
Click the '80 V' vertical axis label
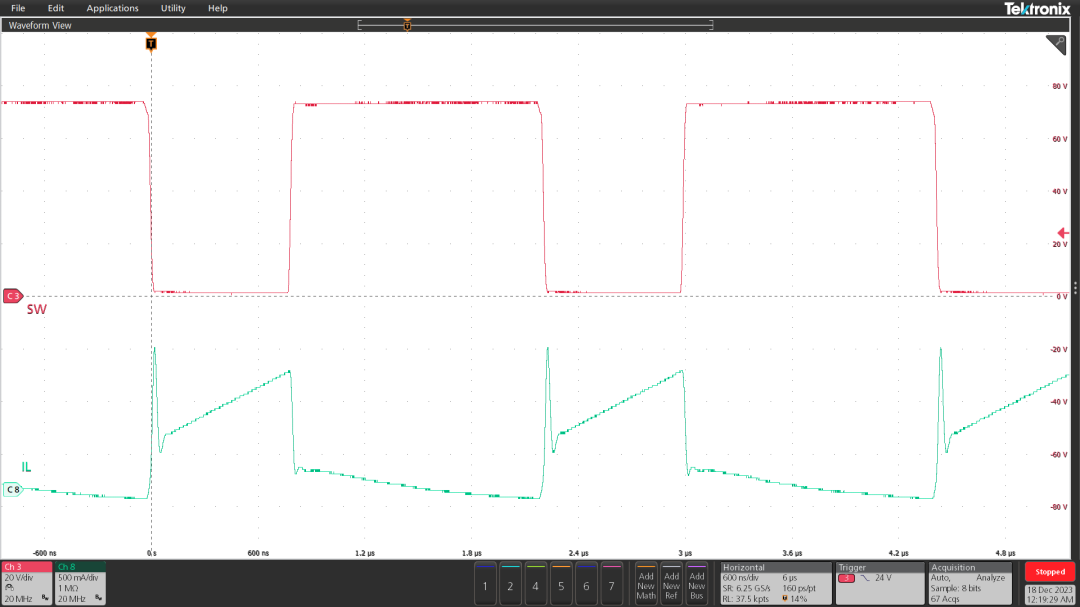tap(1059, 87)
